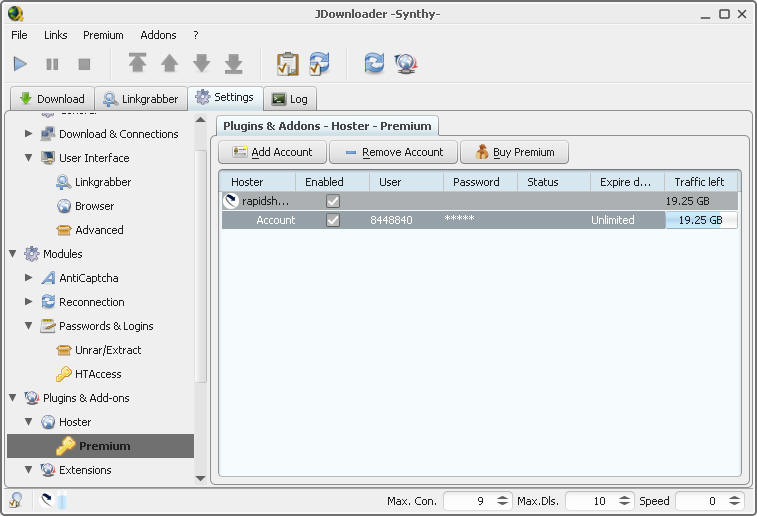
Task: Collapse the User Interface node
Action: tap(28, 158)
